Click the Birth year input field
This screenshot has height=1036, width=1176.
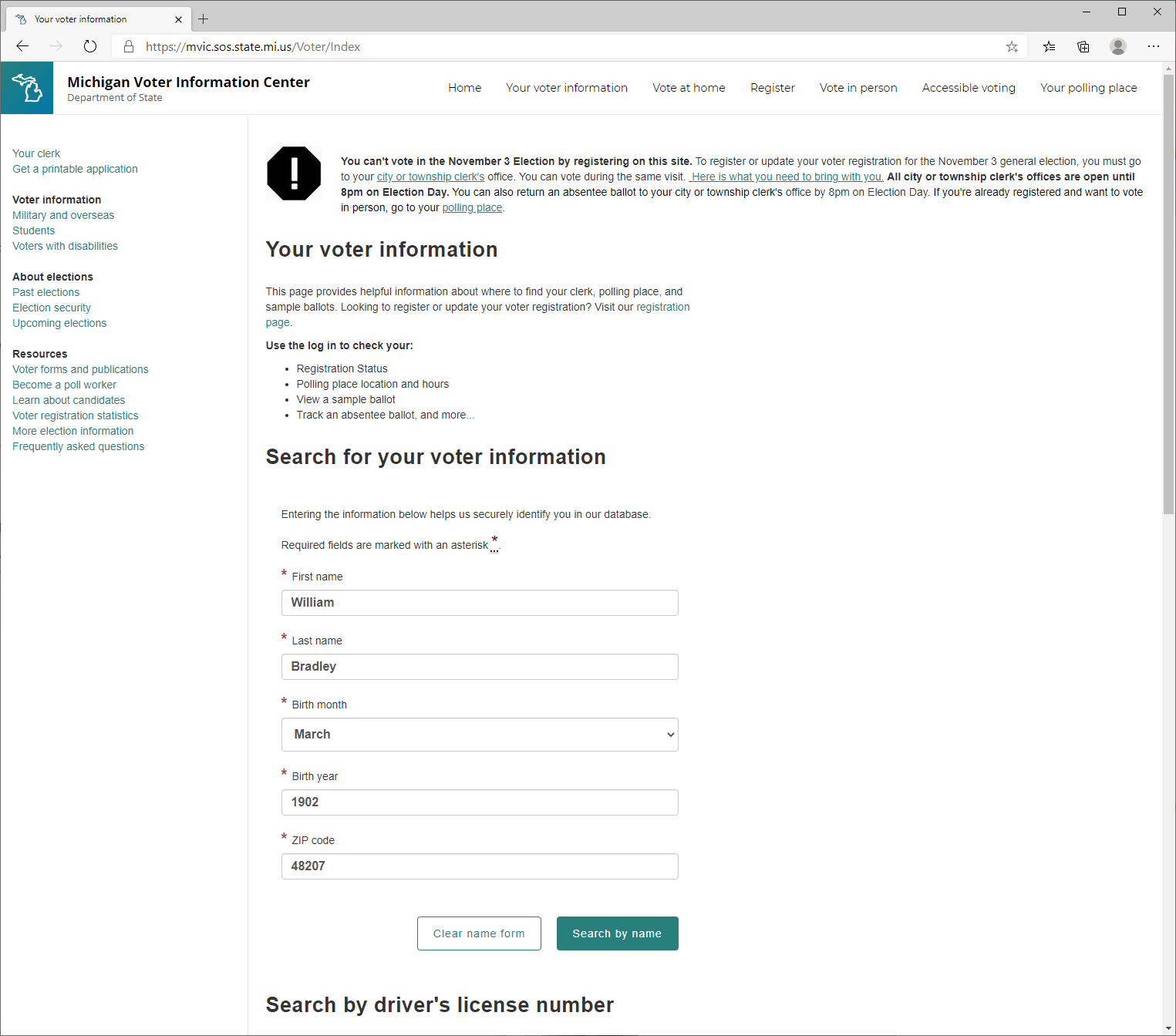coord(480,802)
